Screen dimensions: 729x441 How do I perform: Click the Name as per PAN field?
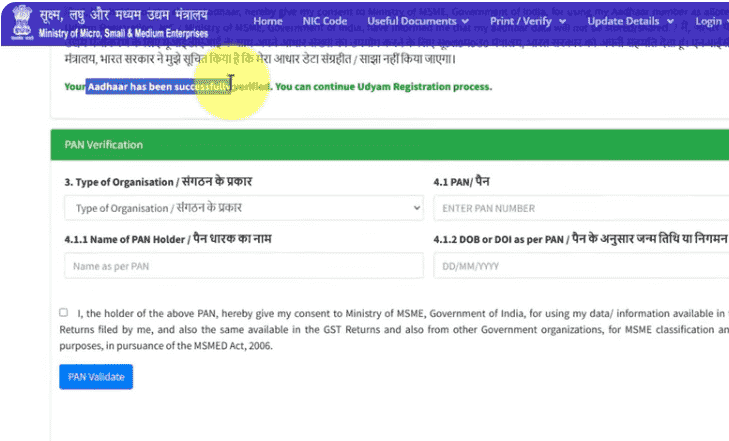(x=243, y=266)
